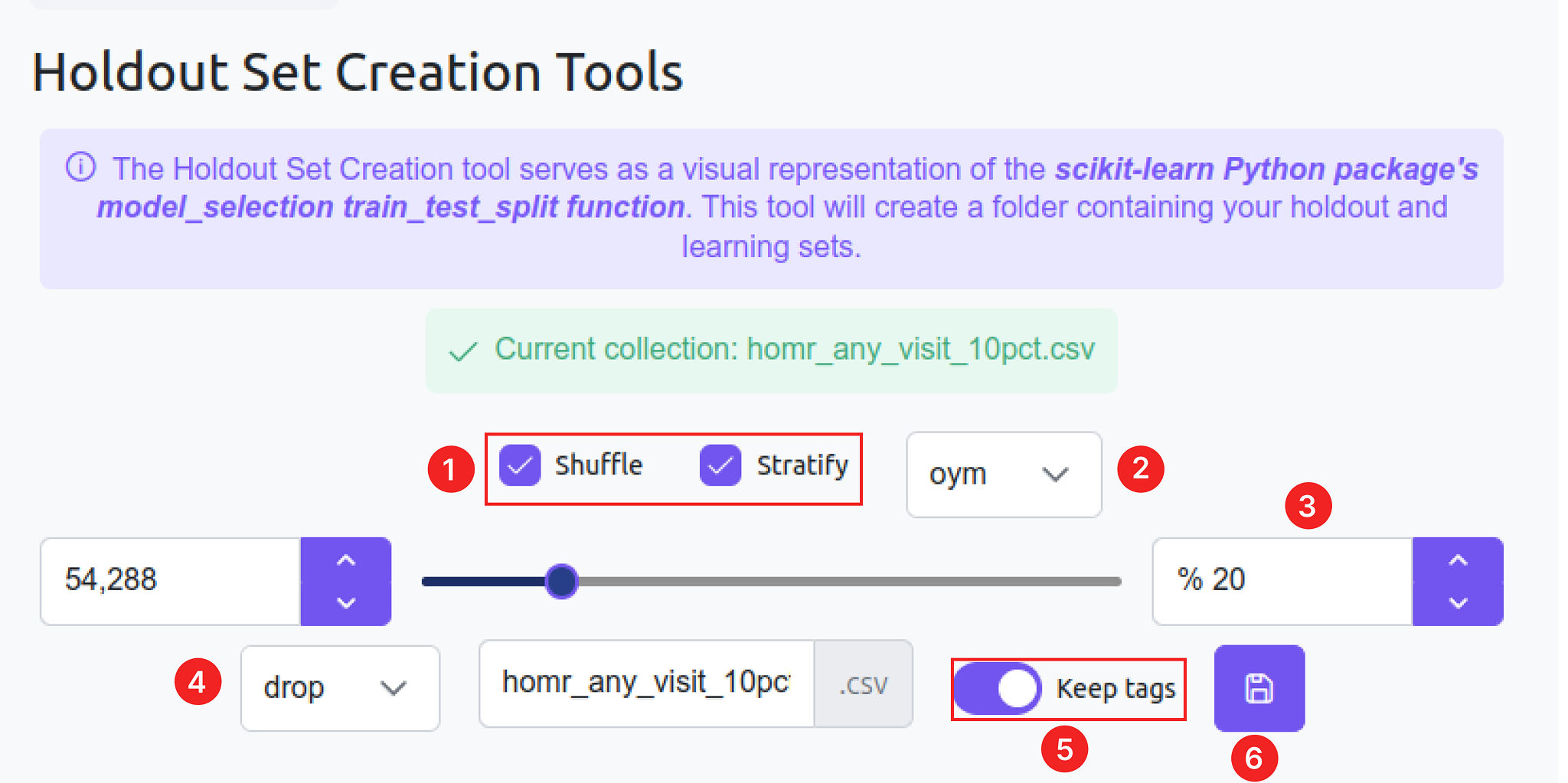The image size is (1568, 783).
Task: Expand the drop NaN handling dropdown
Action: tap(339, 688)
